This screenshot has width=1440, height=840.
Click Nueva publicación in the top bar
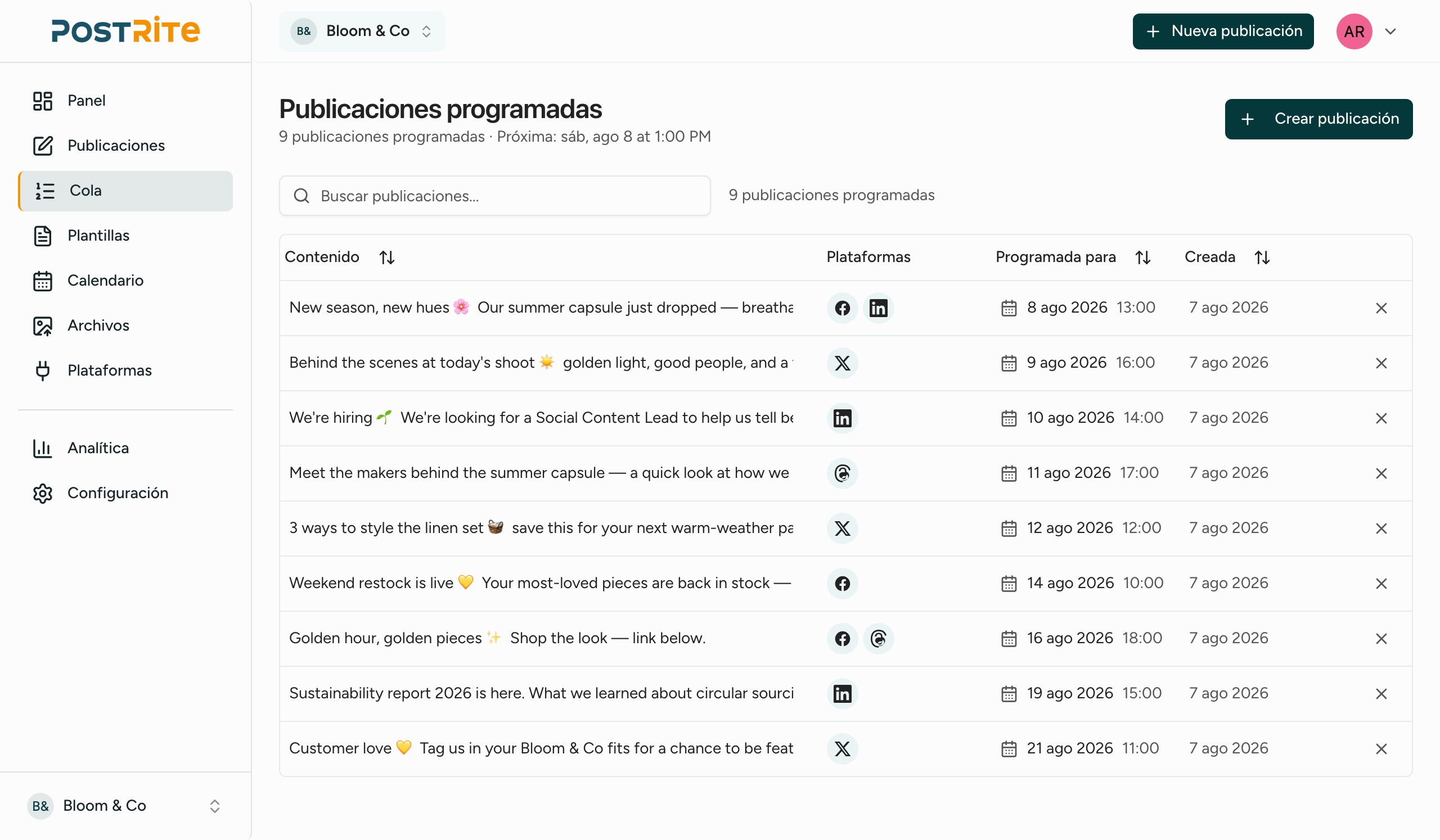pyautogui.click(x=1223, y=31)
